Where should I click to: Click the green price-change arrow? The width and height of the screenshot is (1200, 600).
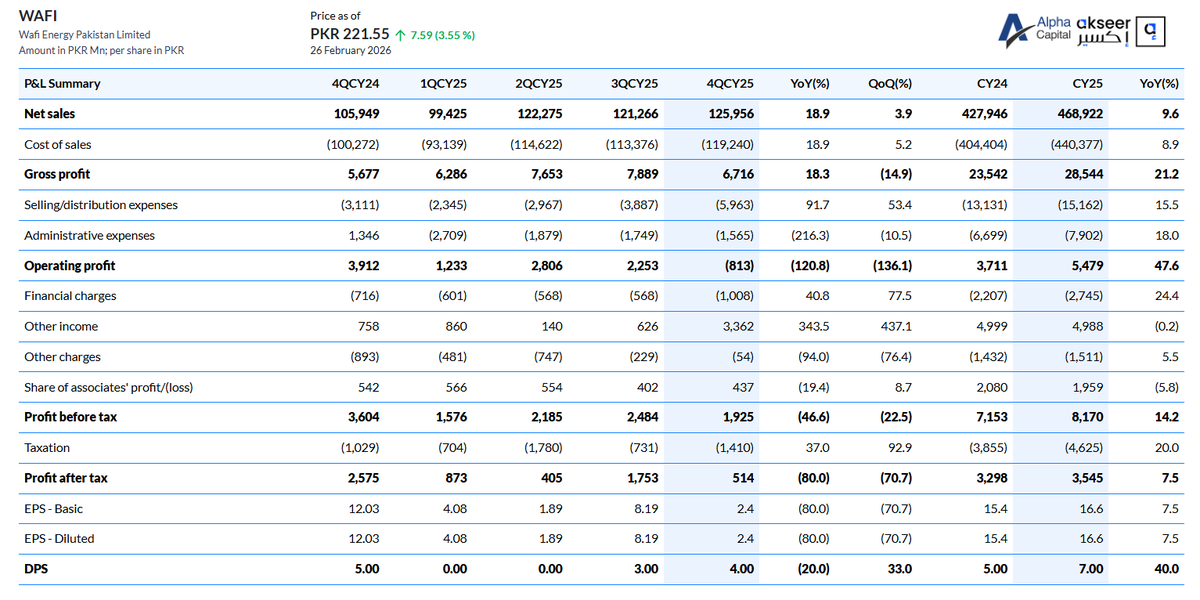coord(400,35)
